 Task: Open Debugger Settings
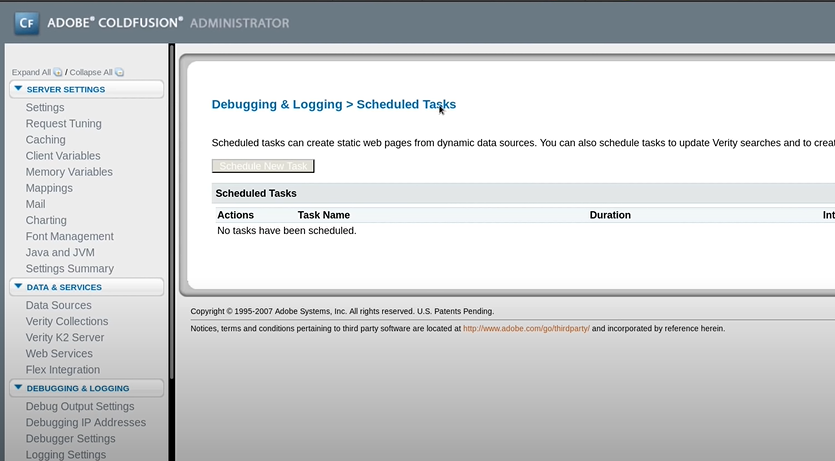pos(70,439)
